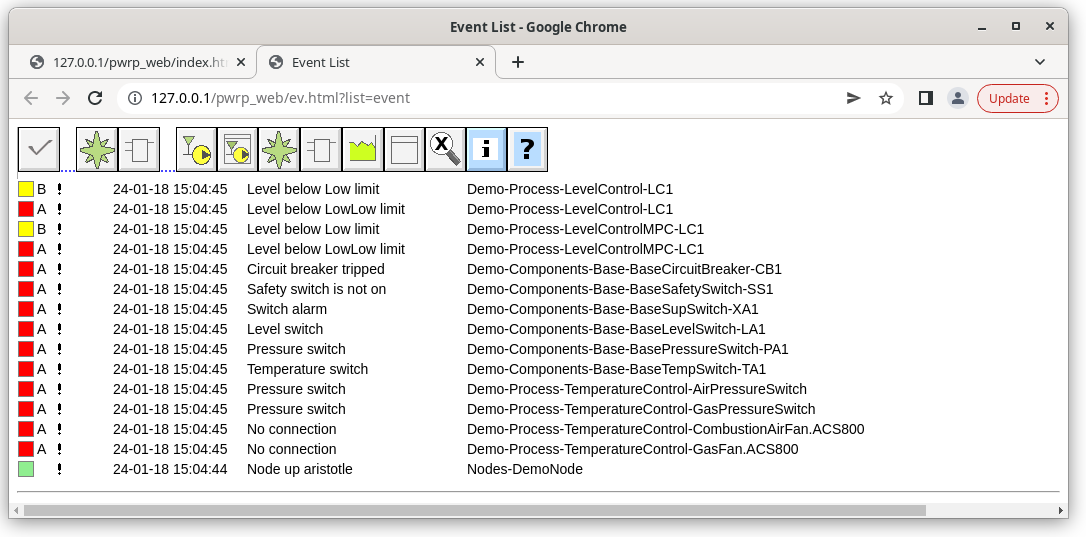Click green star icon right of class graph icon
1086x537 pixels.
click(279, 149)
